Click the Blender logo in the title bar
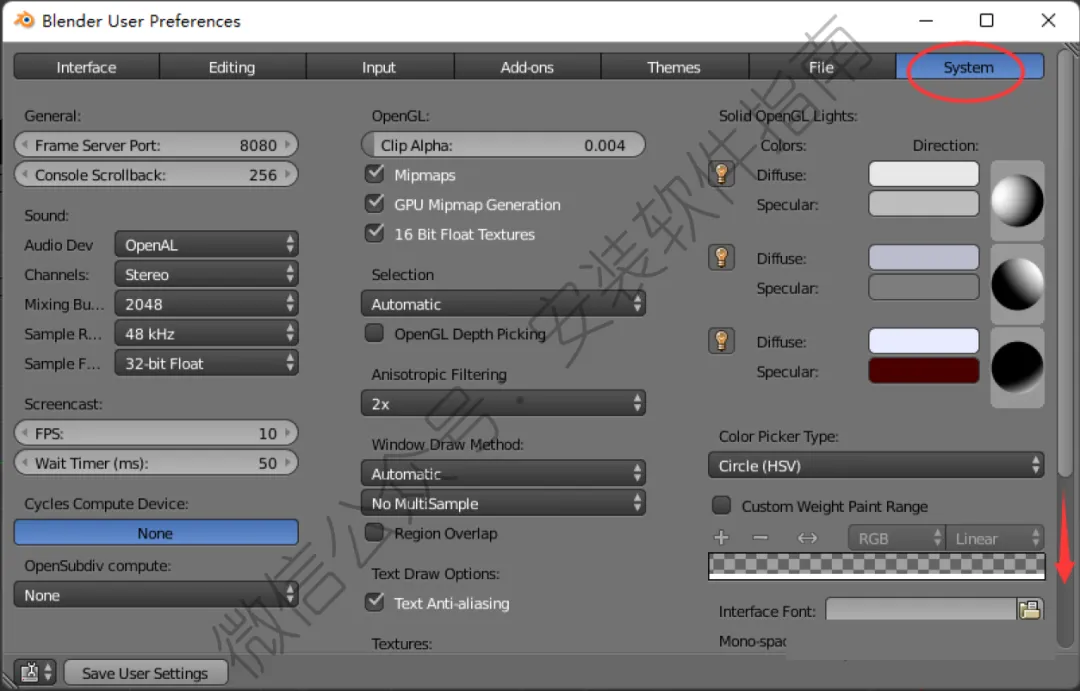Image resolution: width=1080 pixels, height=691 pixels. click(x=24, y=20)
